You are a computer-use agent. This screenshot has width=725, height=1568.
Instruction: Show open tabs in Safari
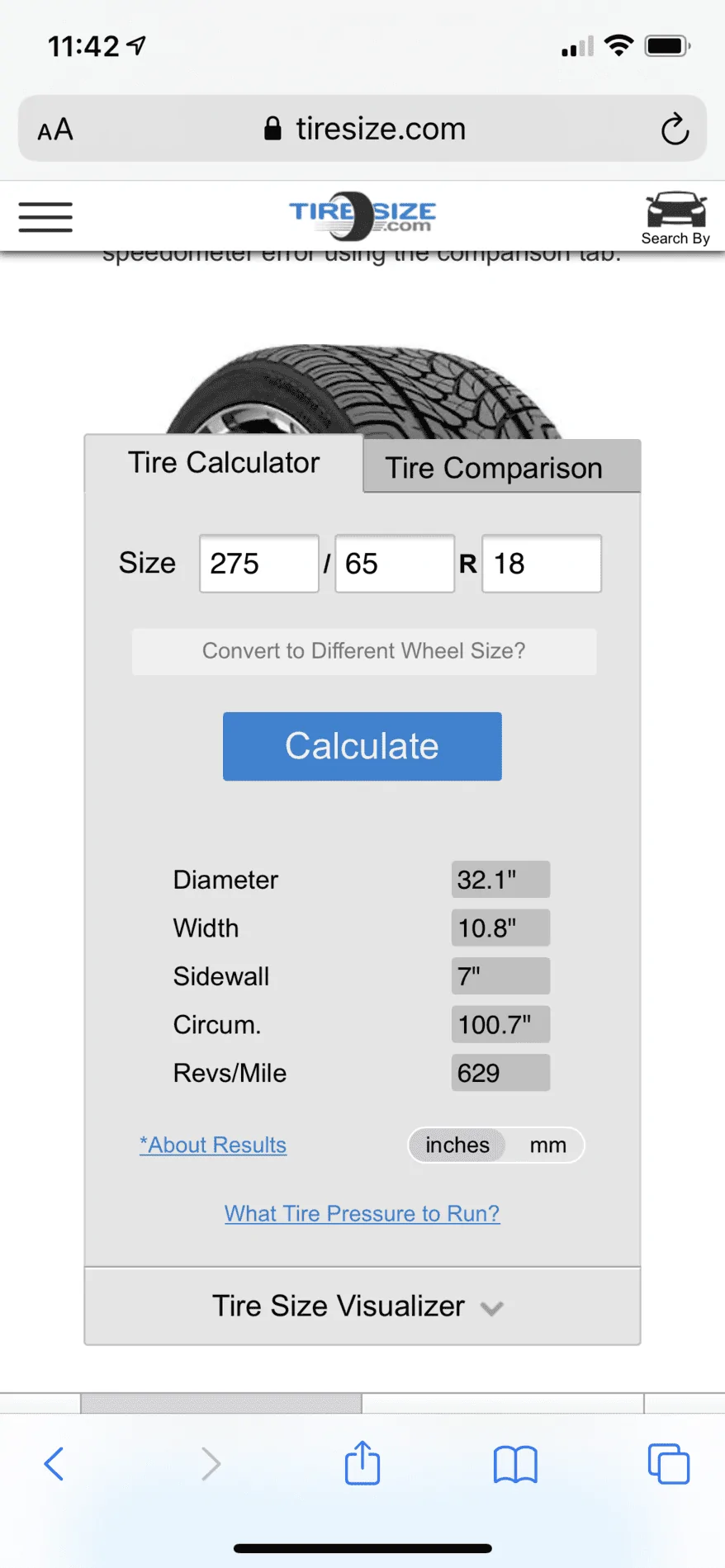tap(669, 1464)
